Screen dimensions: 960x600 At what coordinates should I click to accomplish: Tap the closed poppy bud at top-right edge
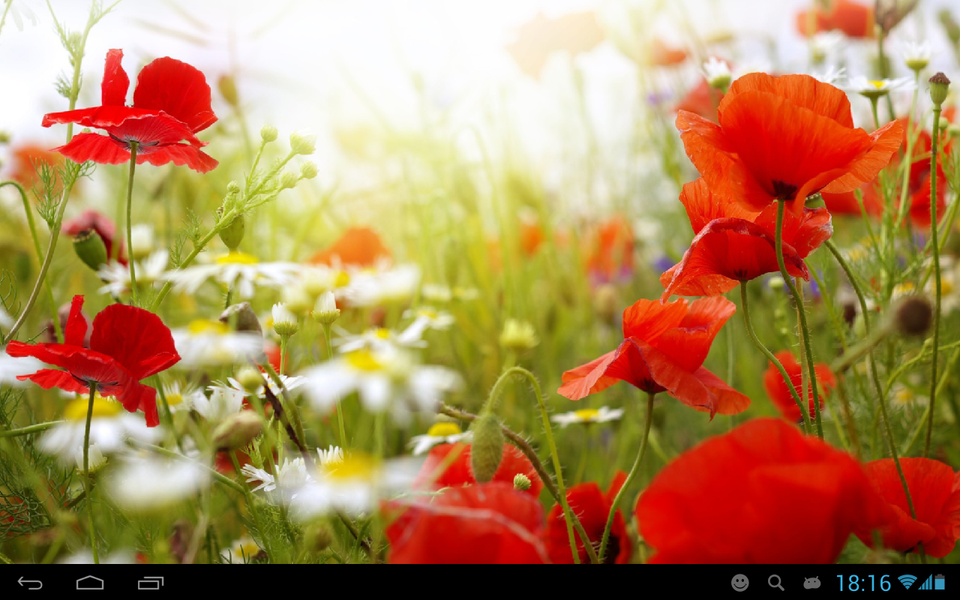click(938, 88)
